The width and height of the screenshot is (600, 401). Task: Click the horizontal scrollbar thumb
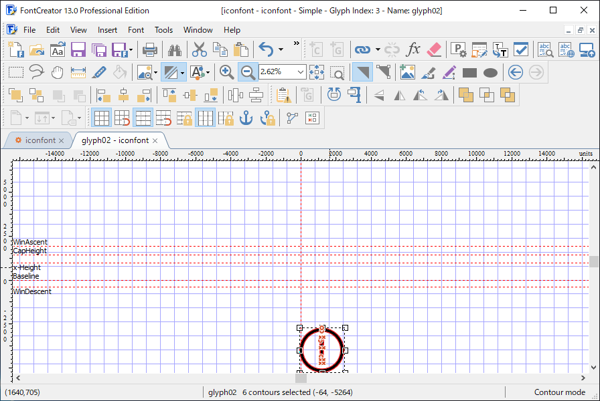tap(301, 378)
